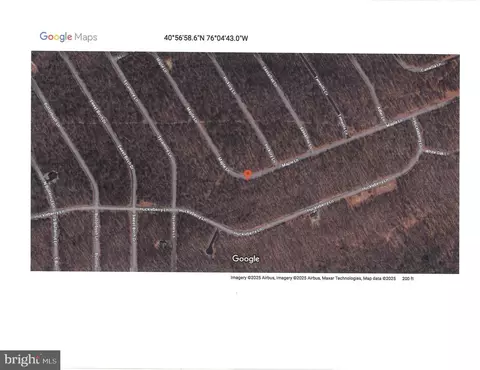This screenshot has height=370, width=480.
Task: Click the dark teardrop pond near bottom
Action: [211, 244]
